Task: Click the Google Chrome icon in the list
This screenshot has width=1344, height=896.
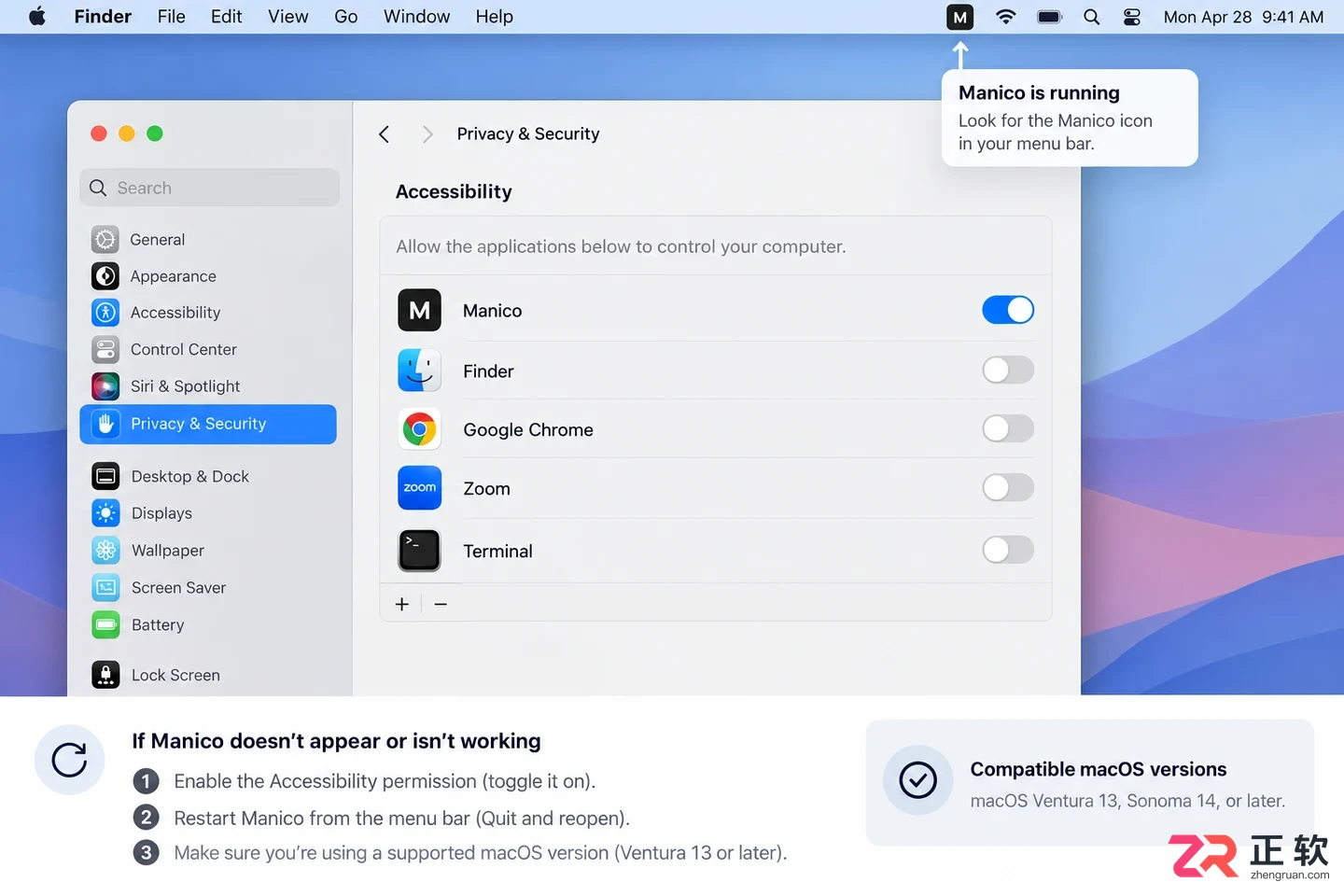Action: tap(419, 429)
